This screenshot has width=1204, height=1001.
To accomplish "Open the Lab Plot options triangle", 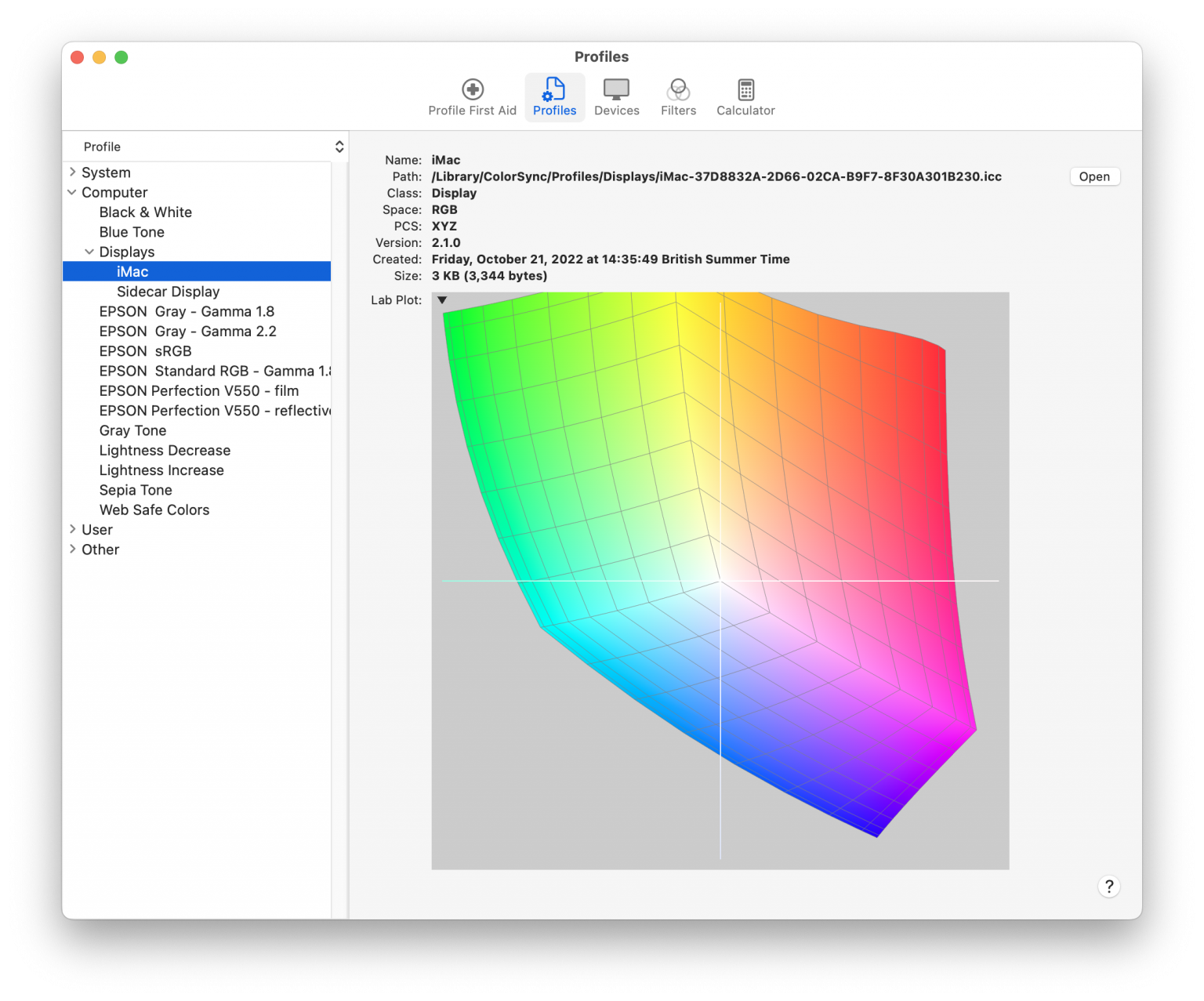I will pyautogui.click(x=441, y=299).
